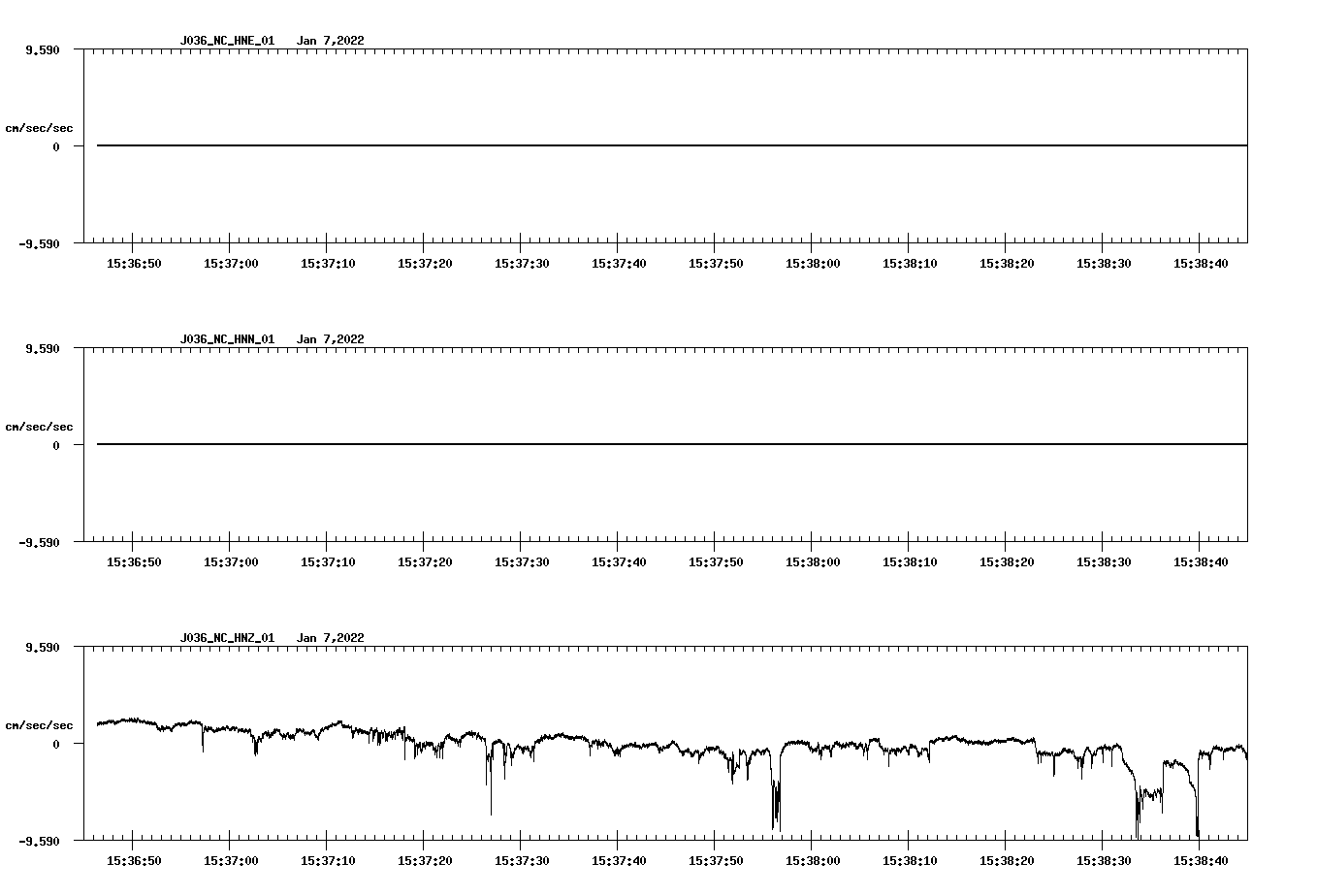Viewport: 1317px width, 896px height.
Task: Select the -9.590 lower limit on the HNZ axis
Action: pyautogui.click(x=40, y=841)
